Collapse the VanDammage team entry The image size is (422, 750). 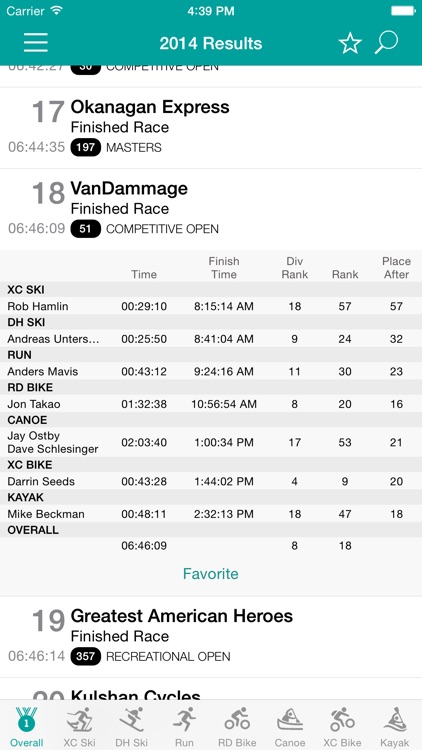[x=211, y=209]
